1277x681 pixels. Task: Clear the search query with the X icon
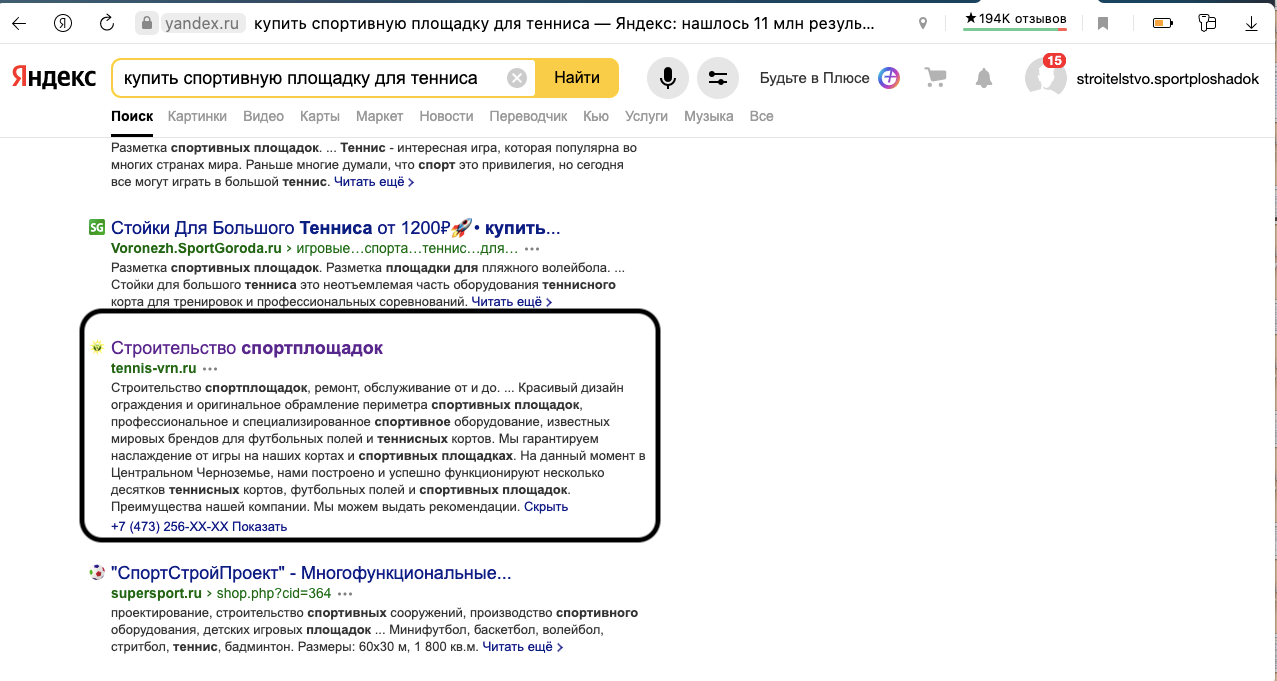click(516, 77)
